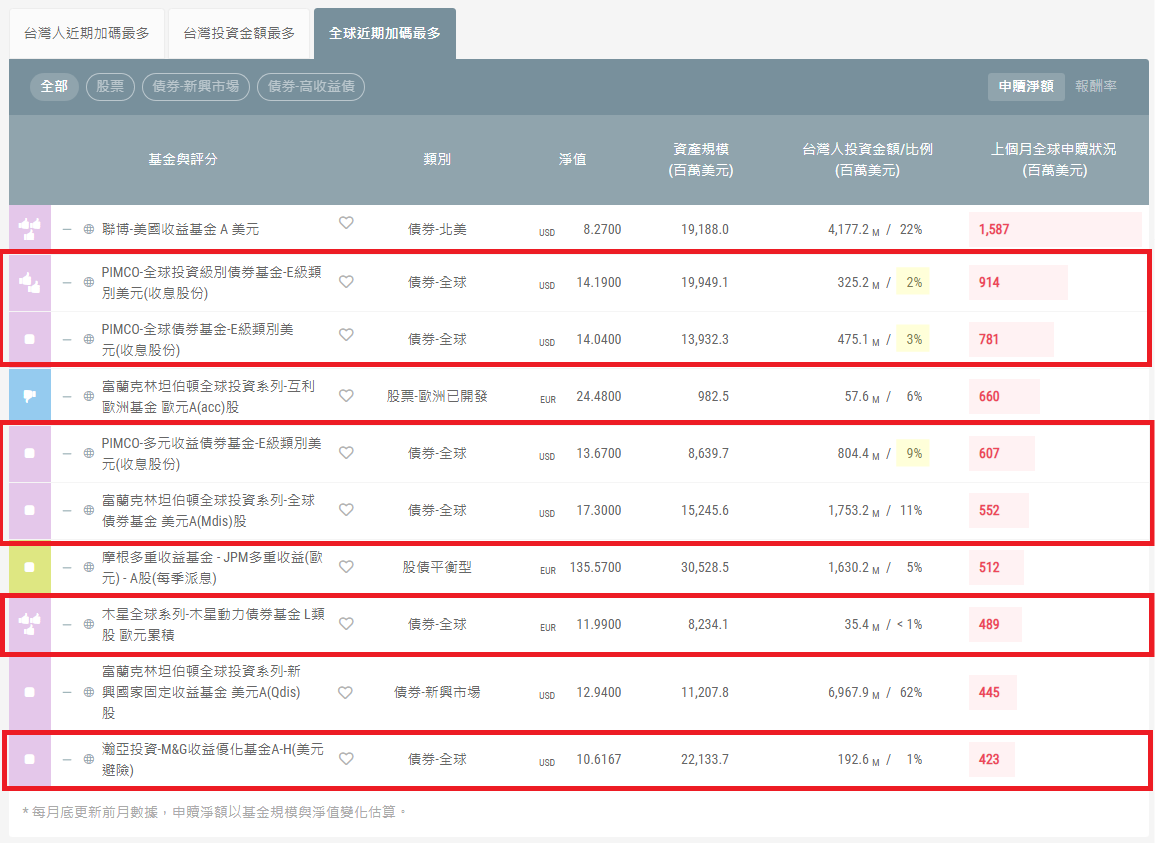
Task: Favorite 聯博-美國收益基金 using its heart icon
Action: click(x=346, y=223)
